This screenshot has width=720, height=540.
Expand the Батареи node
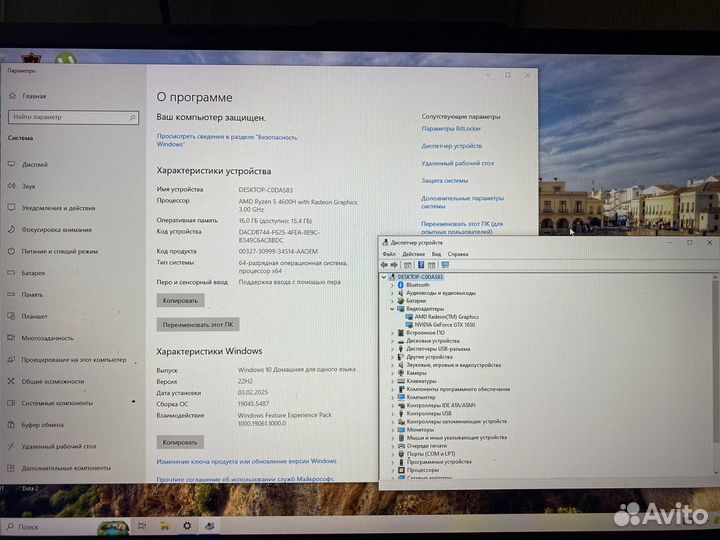(x=392, y=301)
